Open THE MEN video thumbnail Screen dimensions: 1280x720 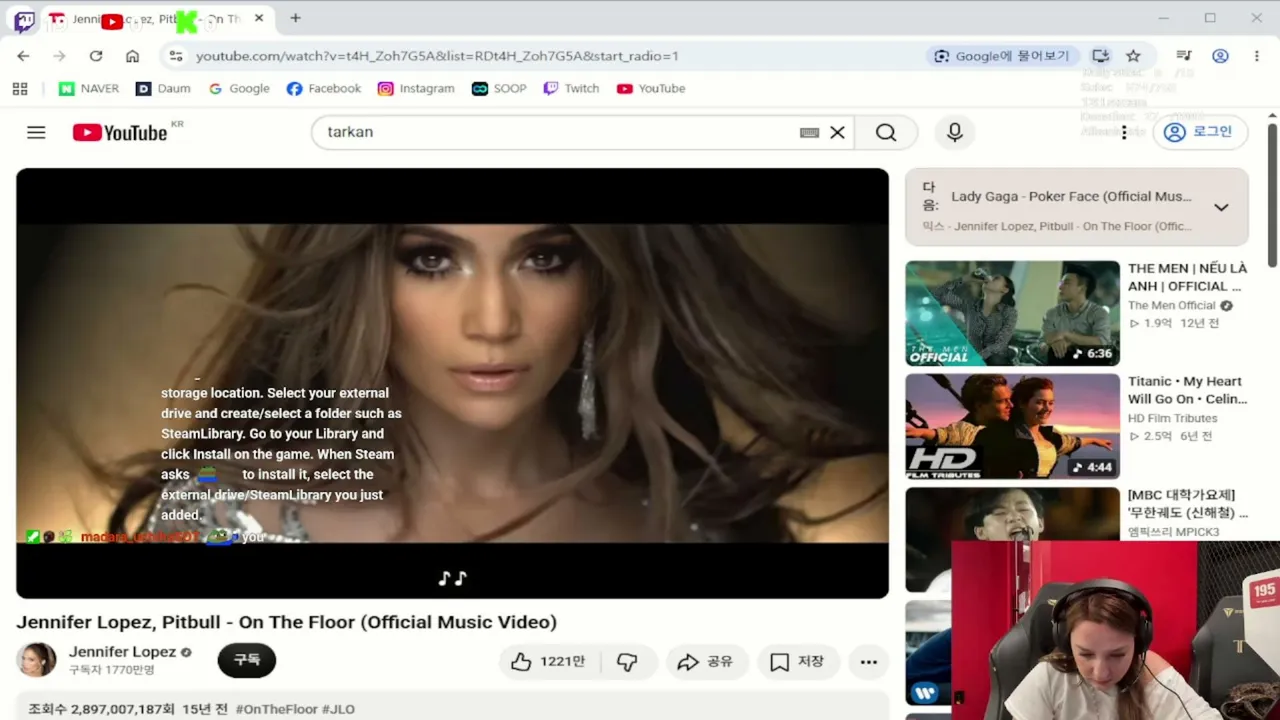pyautogui.click(x=1012, y=313)
